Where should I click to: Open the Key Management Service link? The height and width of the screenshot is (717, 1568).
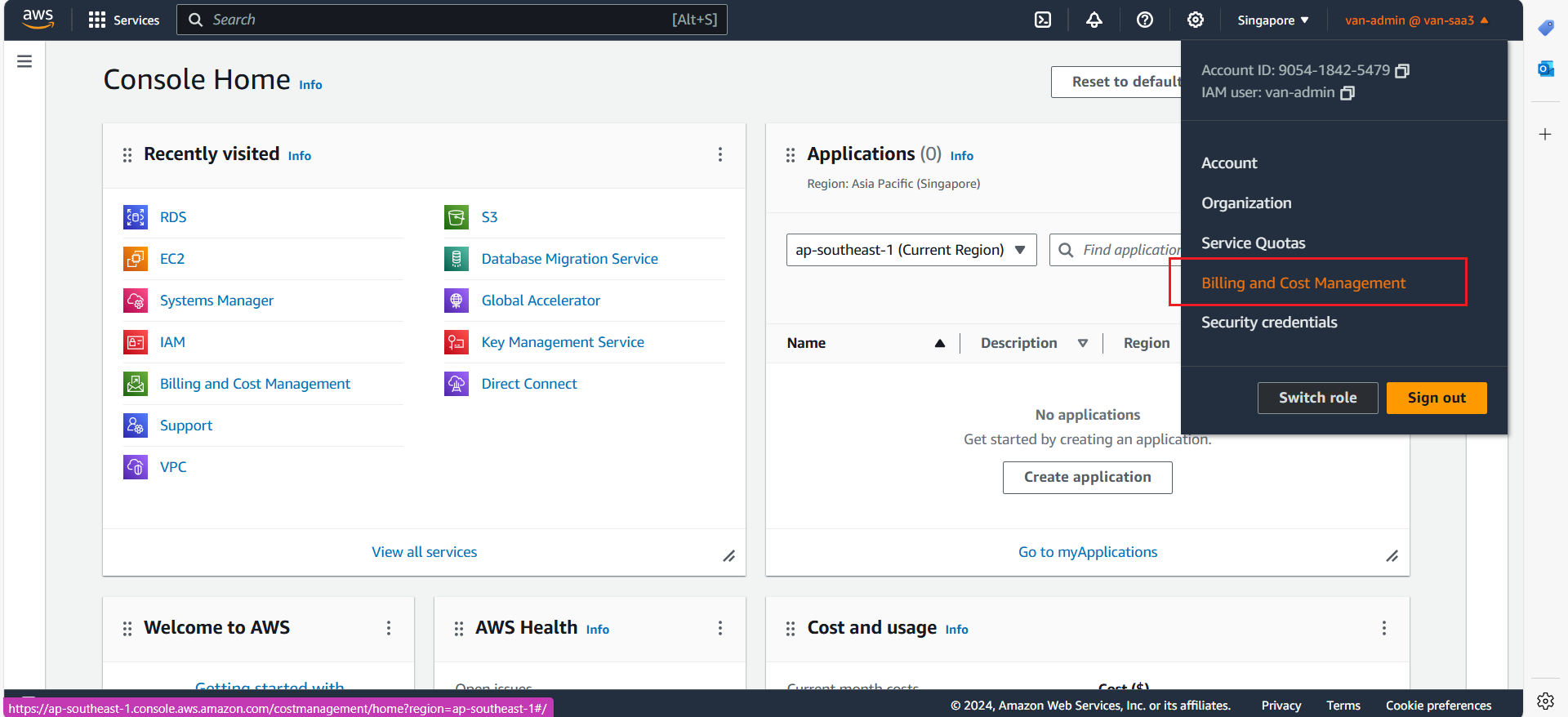563,342
